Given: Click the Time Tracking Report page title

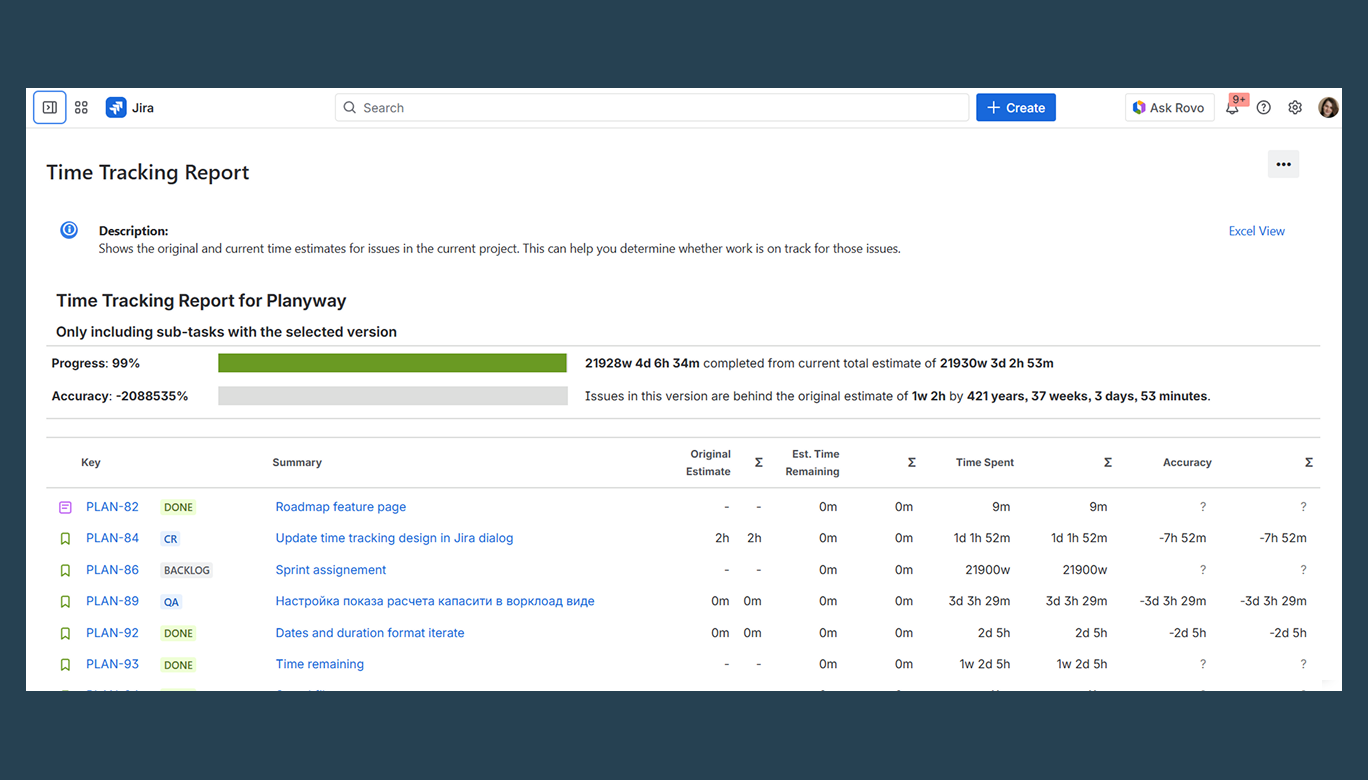Looking at the screenshot, I should click(x=148, y=172).
